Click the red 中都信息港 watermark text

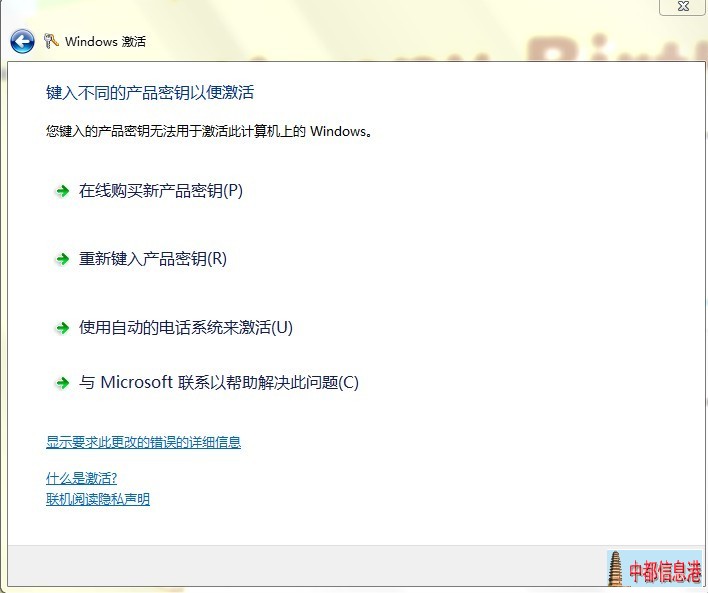664,571
